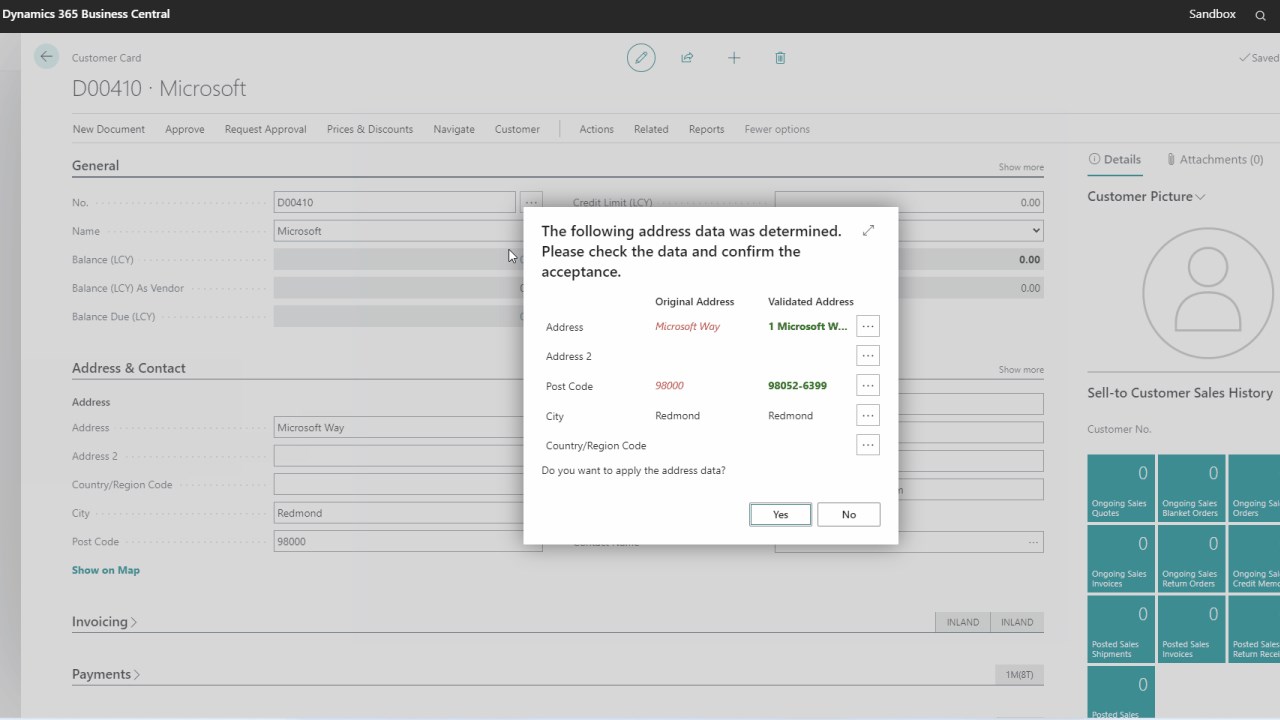Open the Ongoing Sales Return Orders tile

click(x=1191, y=558)
